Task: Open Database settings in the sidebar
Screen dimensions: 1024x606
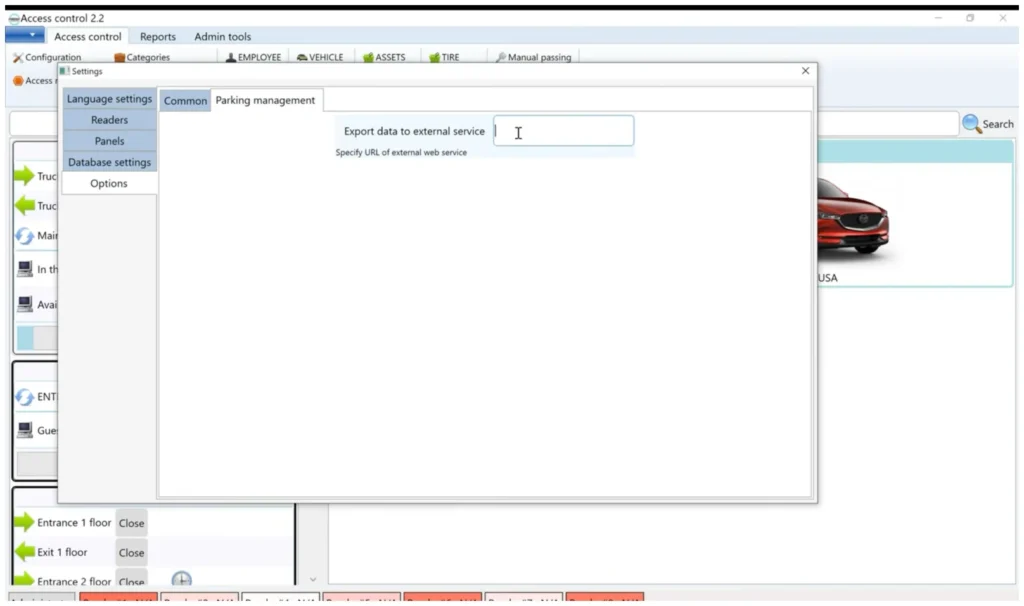Action: click(x=109, y=162)
